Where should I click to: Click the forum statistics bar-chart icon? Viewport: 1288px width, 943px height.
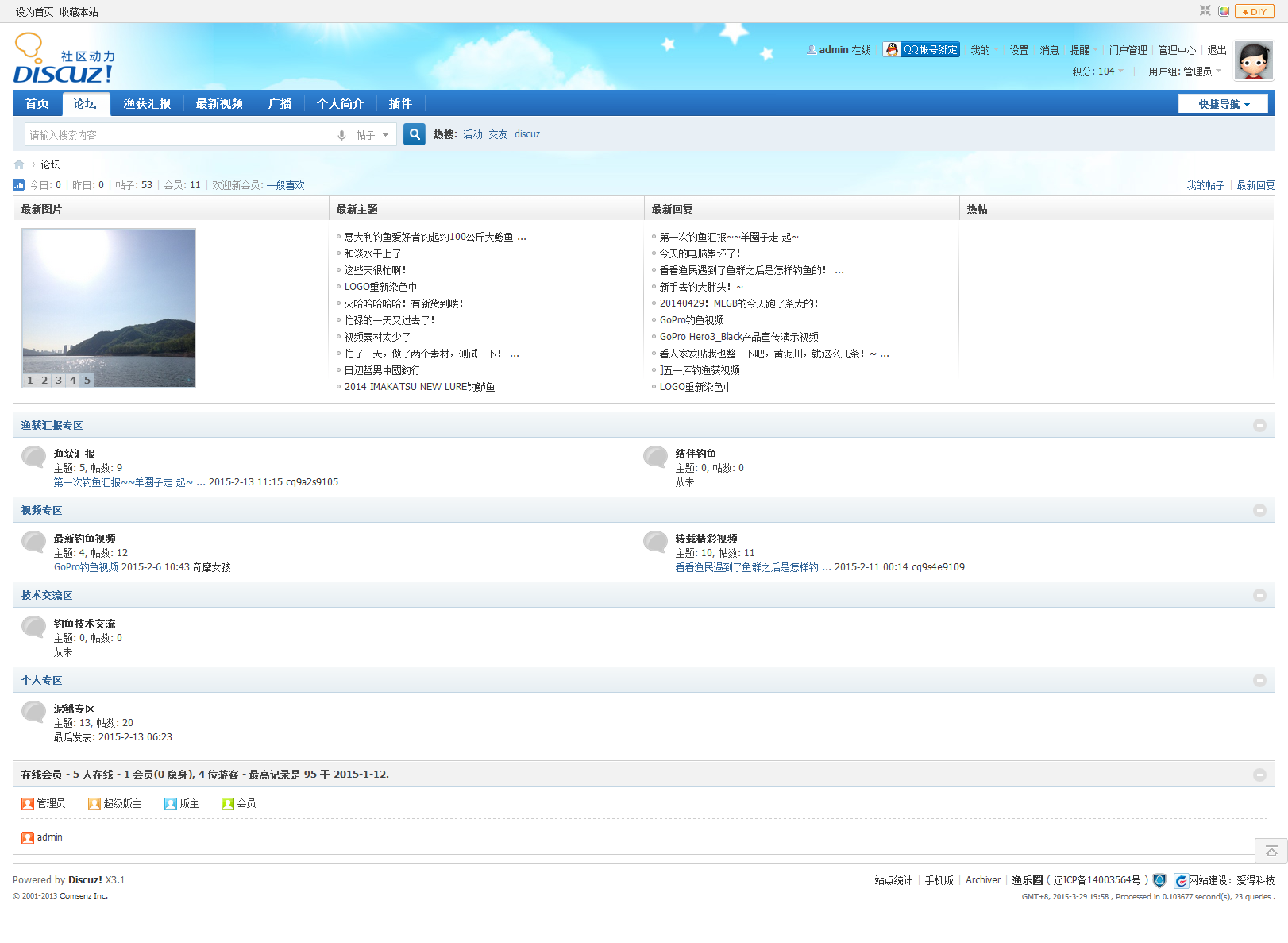pos(19,185)
